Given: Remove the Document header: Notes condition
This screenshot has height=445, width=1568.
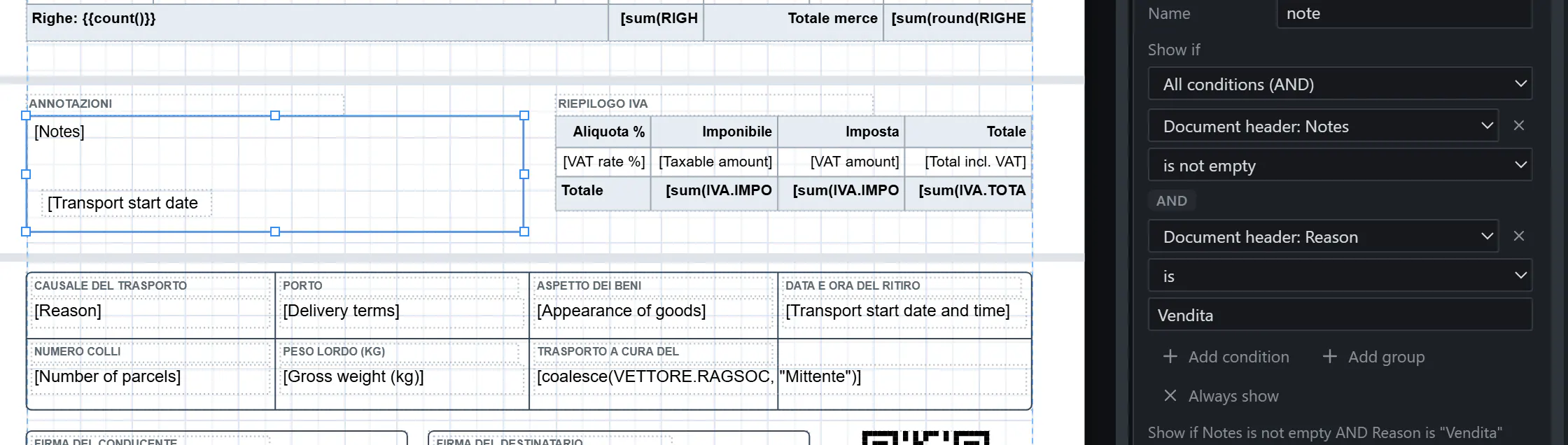Looking at the screenshot, I should 1518,126.
